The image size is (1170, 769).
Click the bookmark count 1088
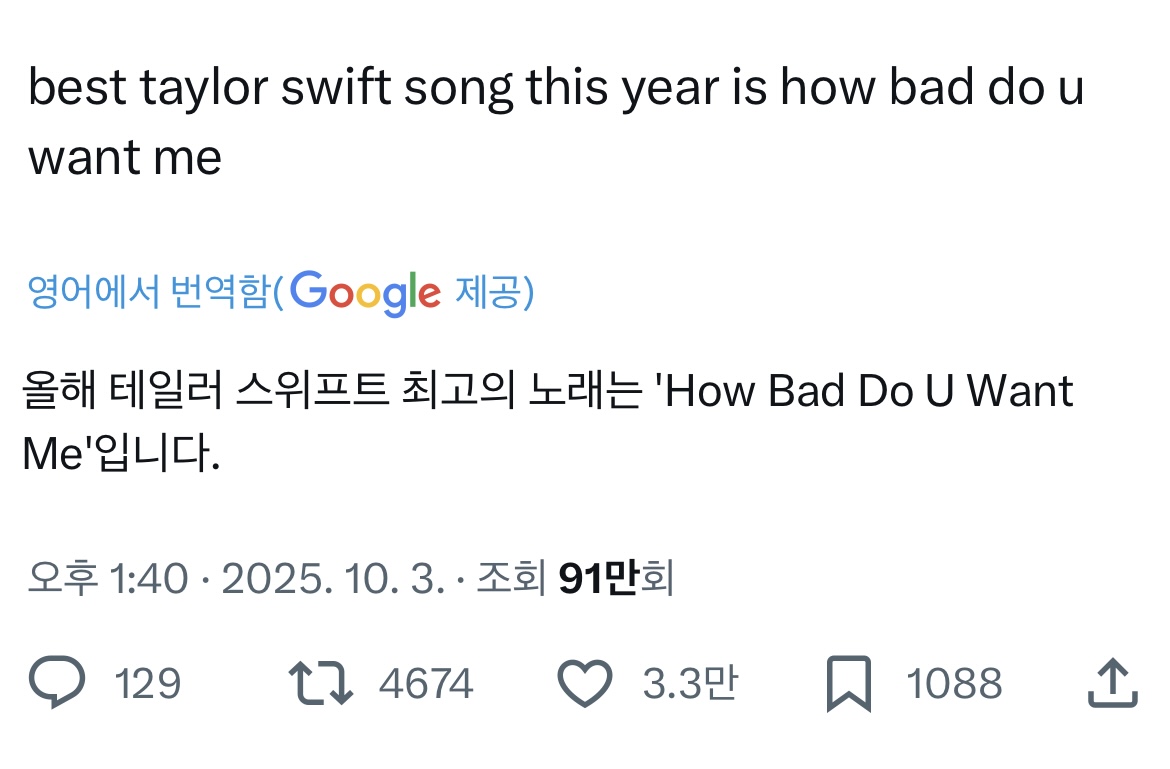coord(953,684)
